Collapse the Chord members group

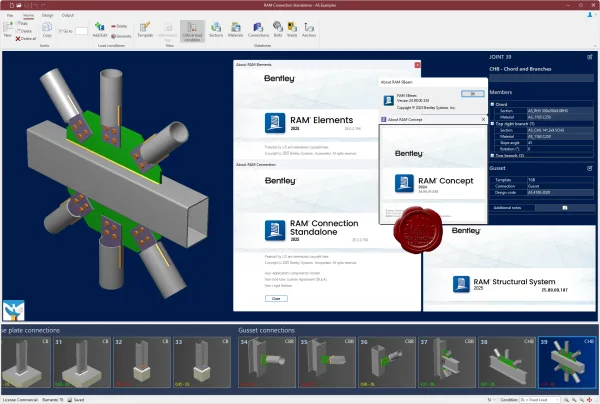[x=492, y=104]
